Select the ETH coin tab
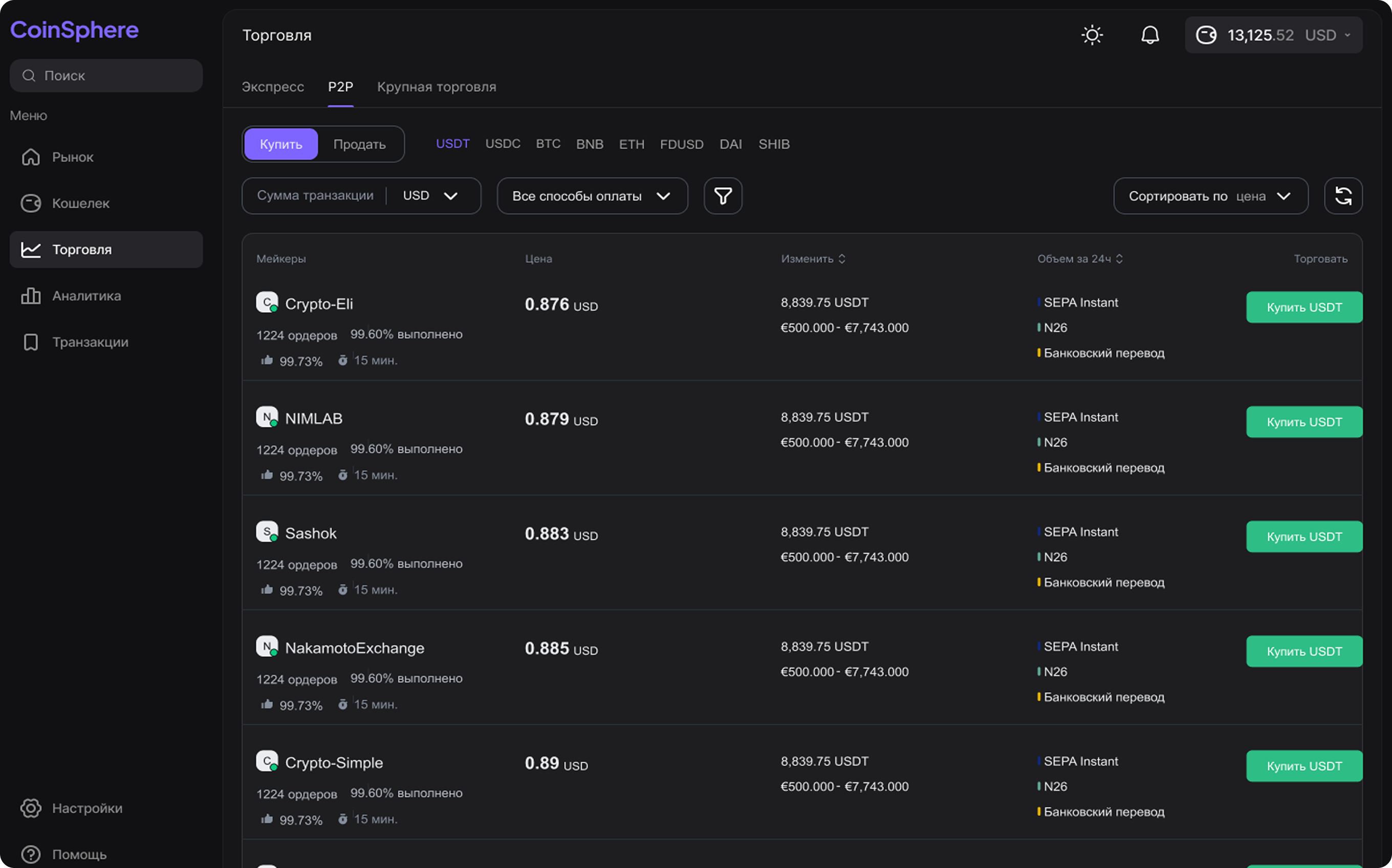This screenshot has width=1392, height=868. coord(632,144)
